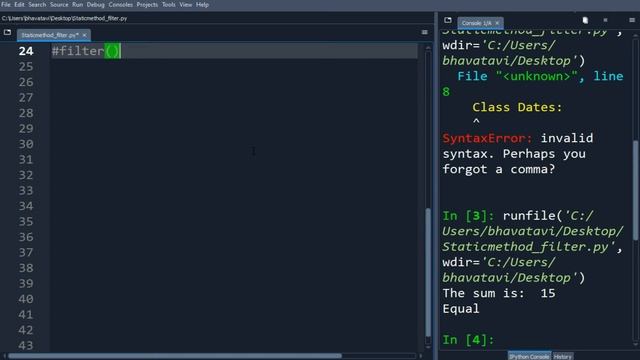Click the SyntaxError text in console
This screenshot has height=360, width=640.
pos(487,138)
